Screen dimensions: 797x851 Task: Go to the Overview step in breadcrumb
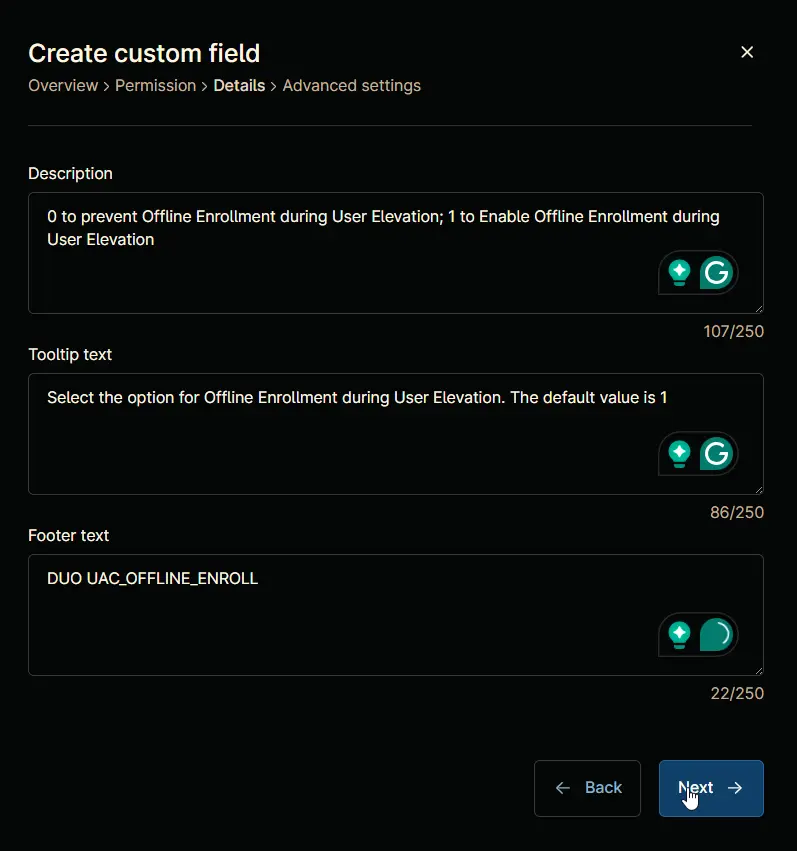63,86
